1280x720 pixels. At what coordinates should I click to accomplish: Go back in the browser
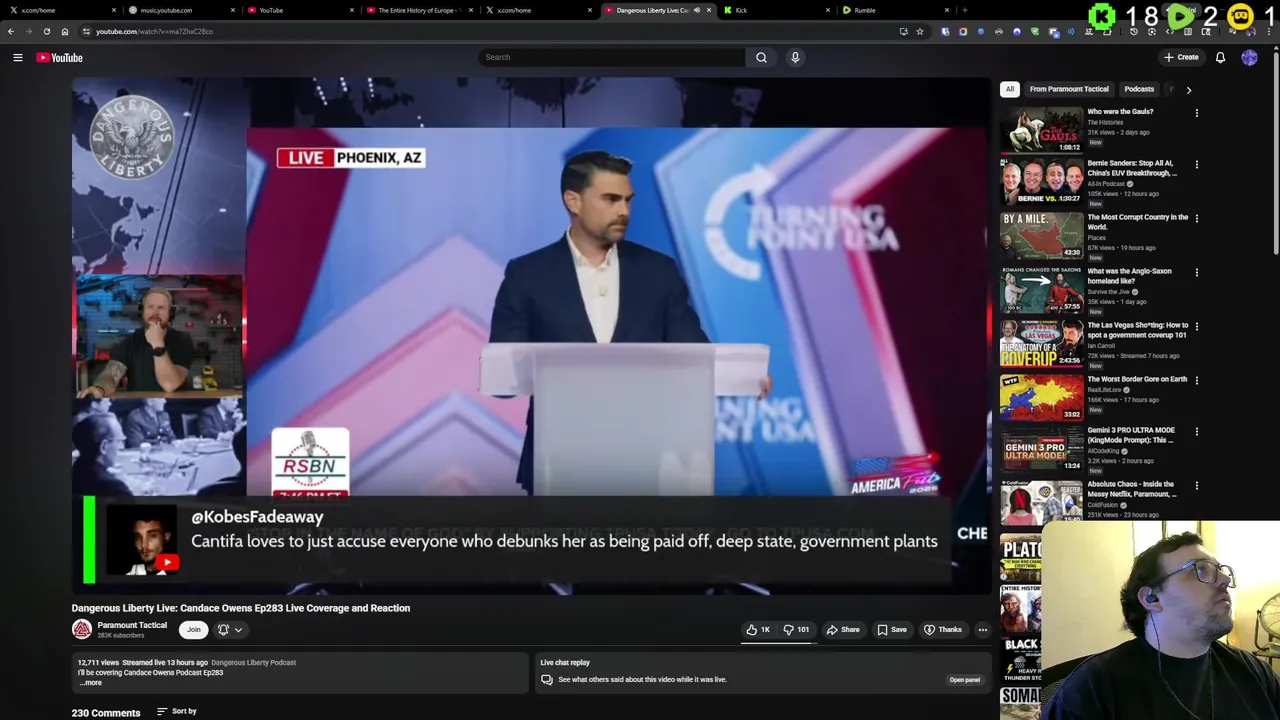click(x=10, y=31)
